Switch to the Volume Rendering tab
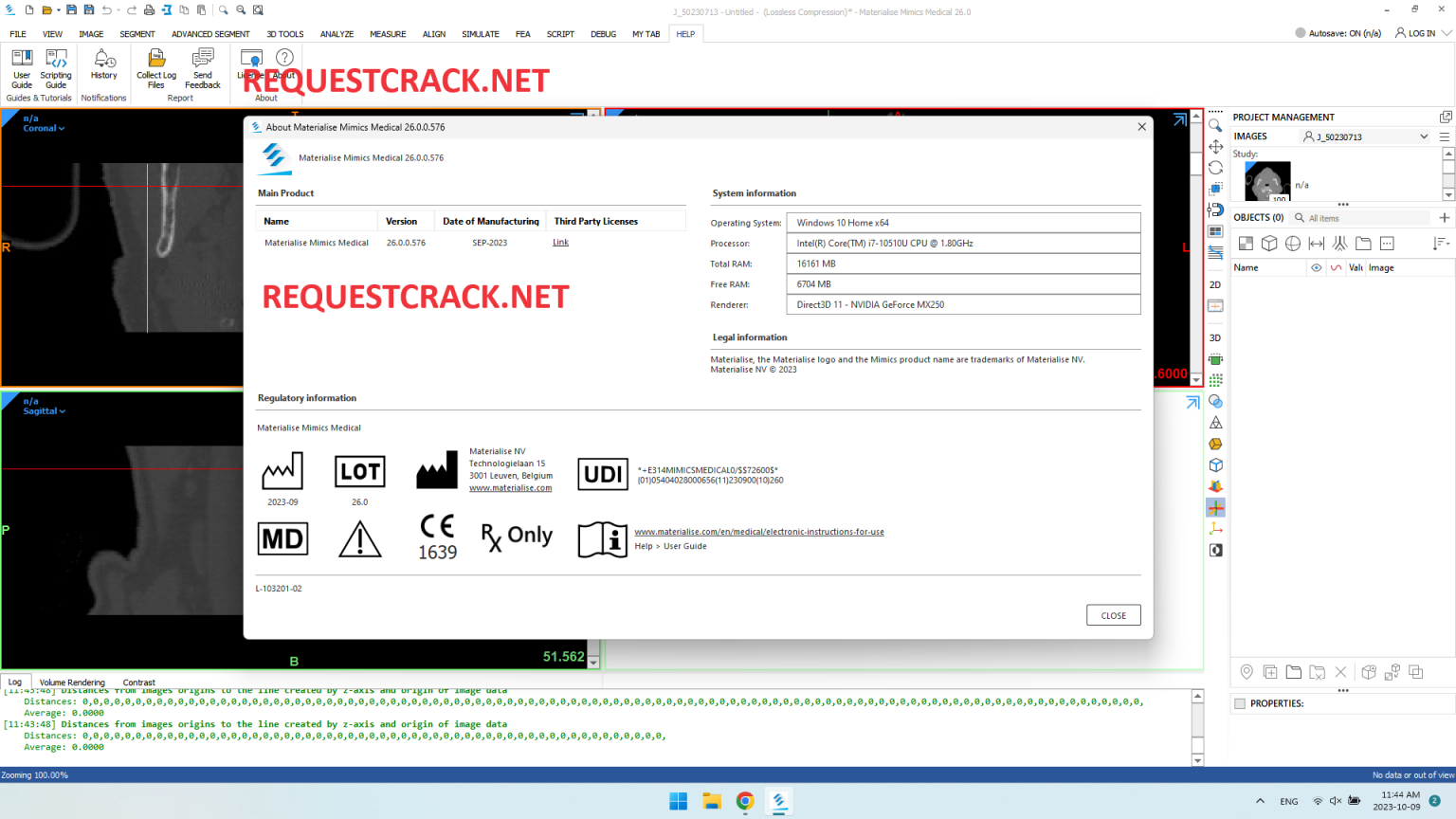1456x819 pixels. [73, 682]
